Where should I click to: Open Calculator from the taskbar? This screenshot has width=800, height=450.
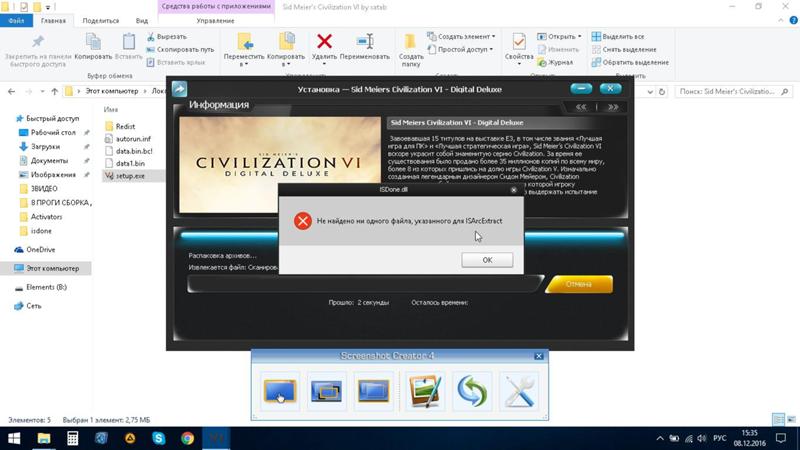(x=72, y=438)
